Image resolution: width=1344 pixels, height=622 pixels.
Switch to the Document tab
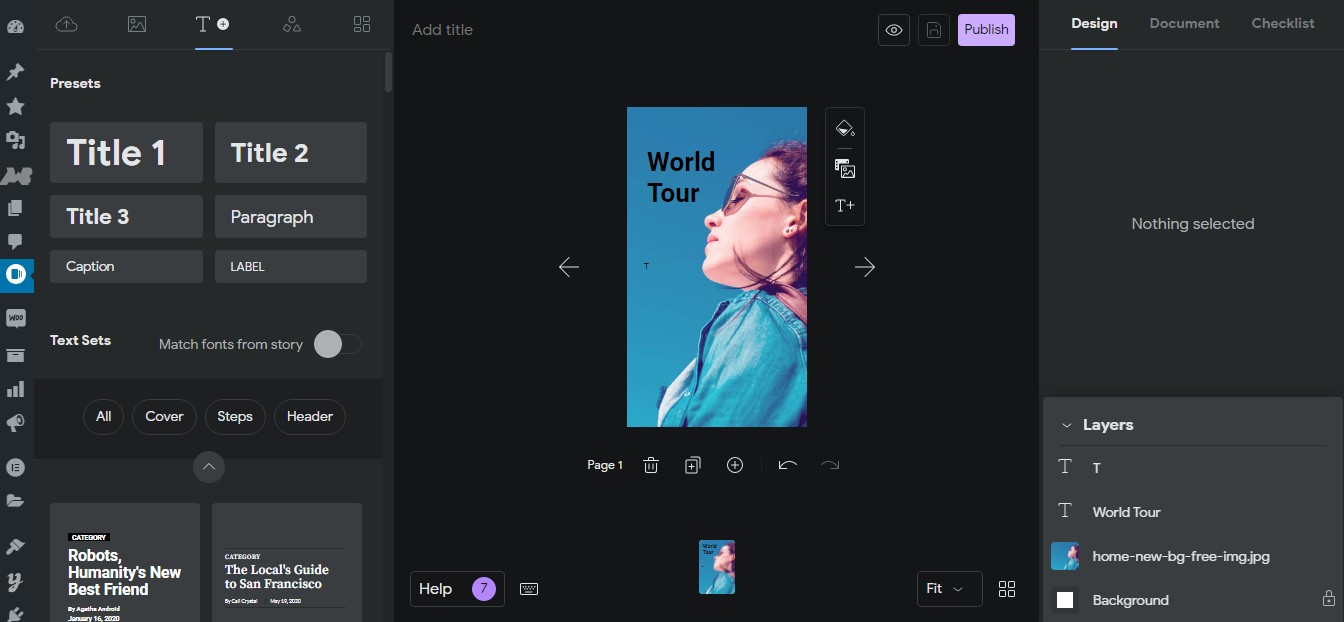[x=1184, y=23]
